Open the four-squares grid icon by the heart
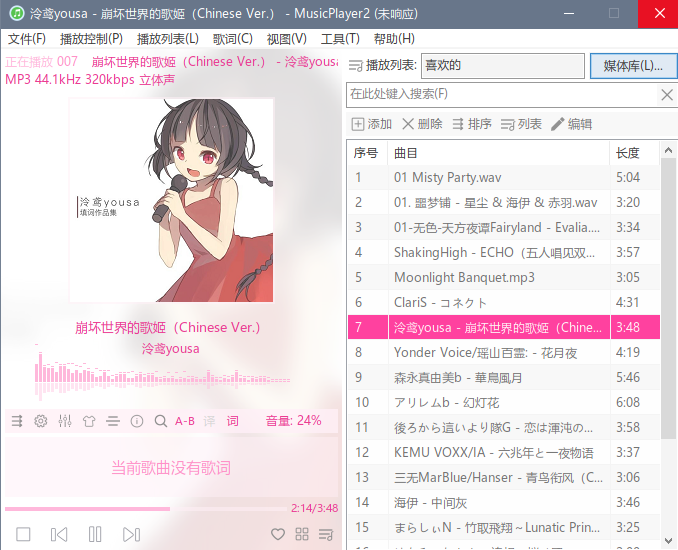Screen dimensions: 678x550 tap(302, 534)
